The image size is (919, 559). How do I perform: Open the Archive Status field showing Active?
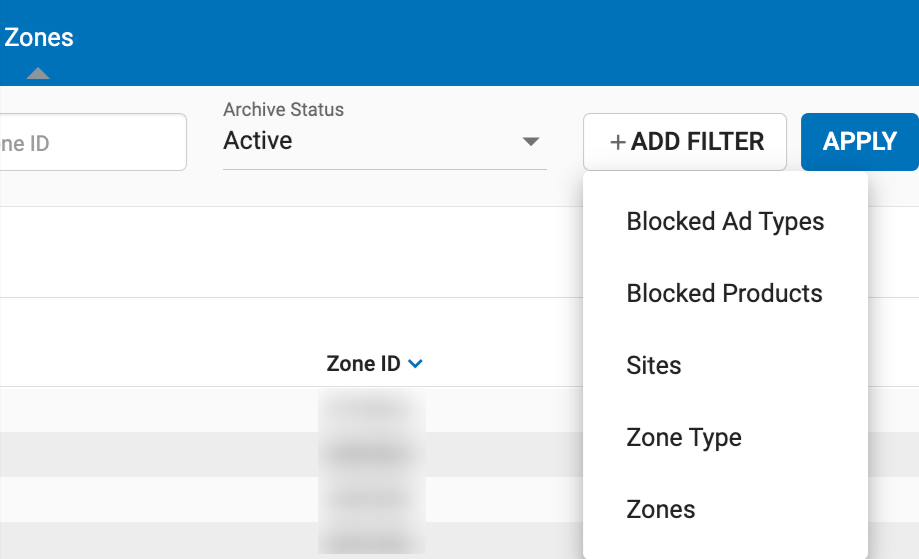370,142
